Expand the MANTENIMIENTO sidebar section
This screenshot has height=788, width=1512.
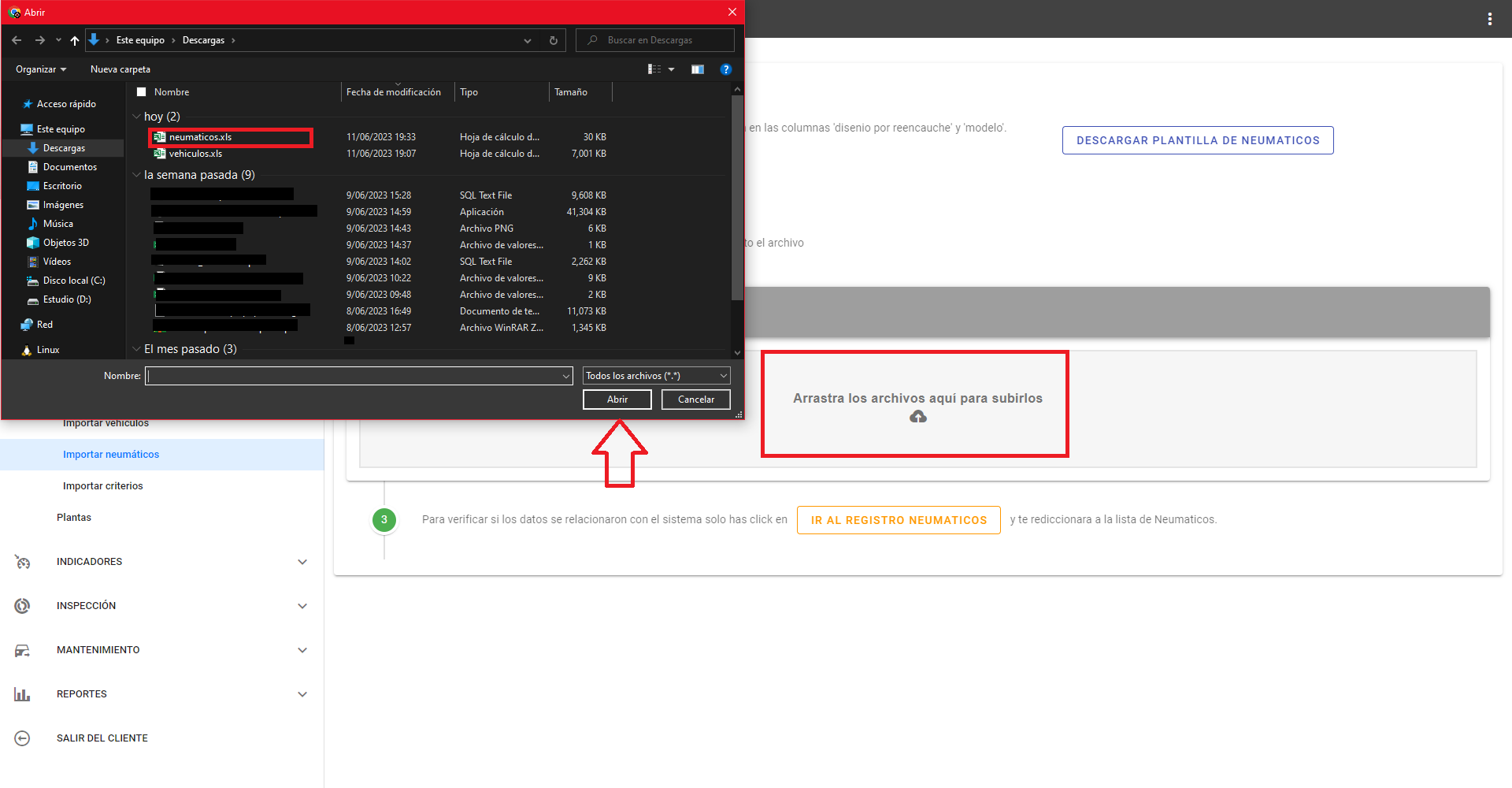[x=302, y=650]
